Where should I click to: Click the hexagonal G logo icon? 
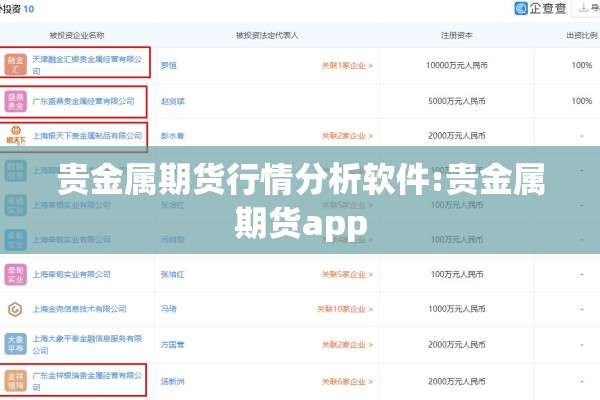click(15, 309)
